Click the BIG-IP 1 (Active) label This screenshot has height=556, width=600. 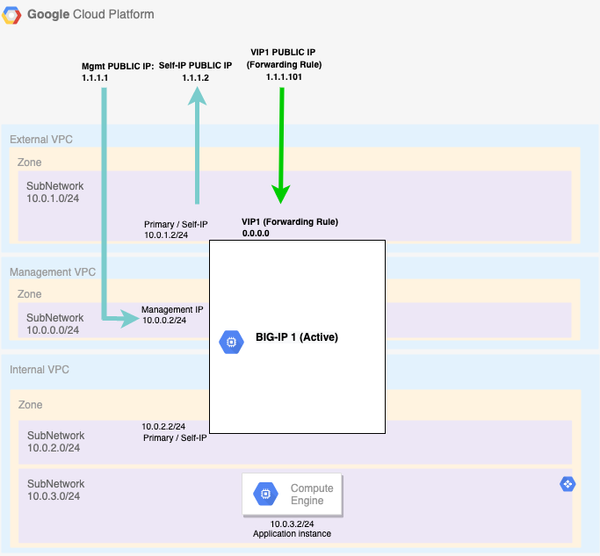click(x=297, y=338)
